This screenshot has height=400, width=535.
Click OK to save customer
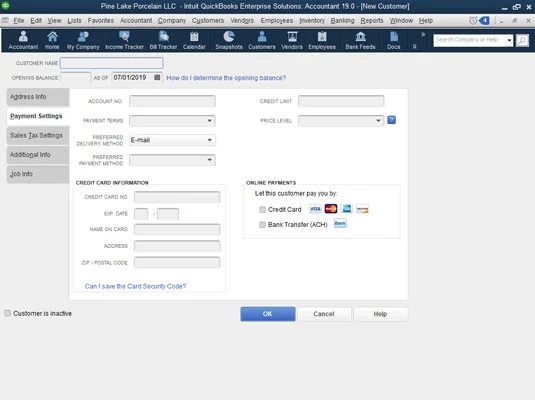pos(268,314)
